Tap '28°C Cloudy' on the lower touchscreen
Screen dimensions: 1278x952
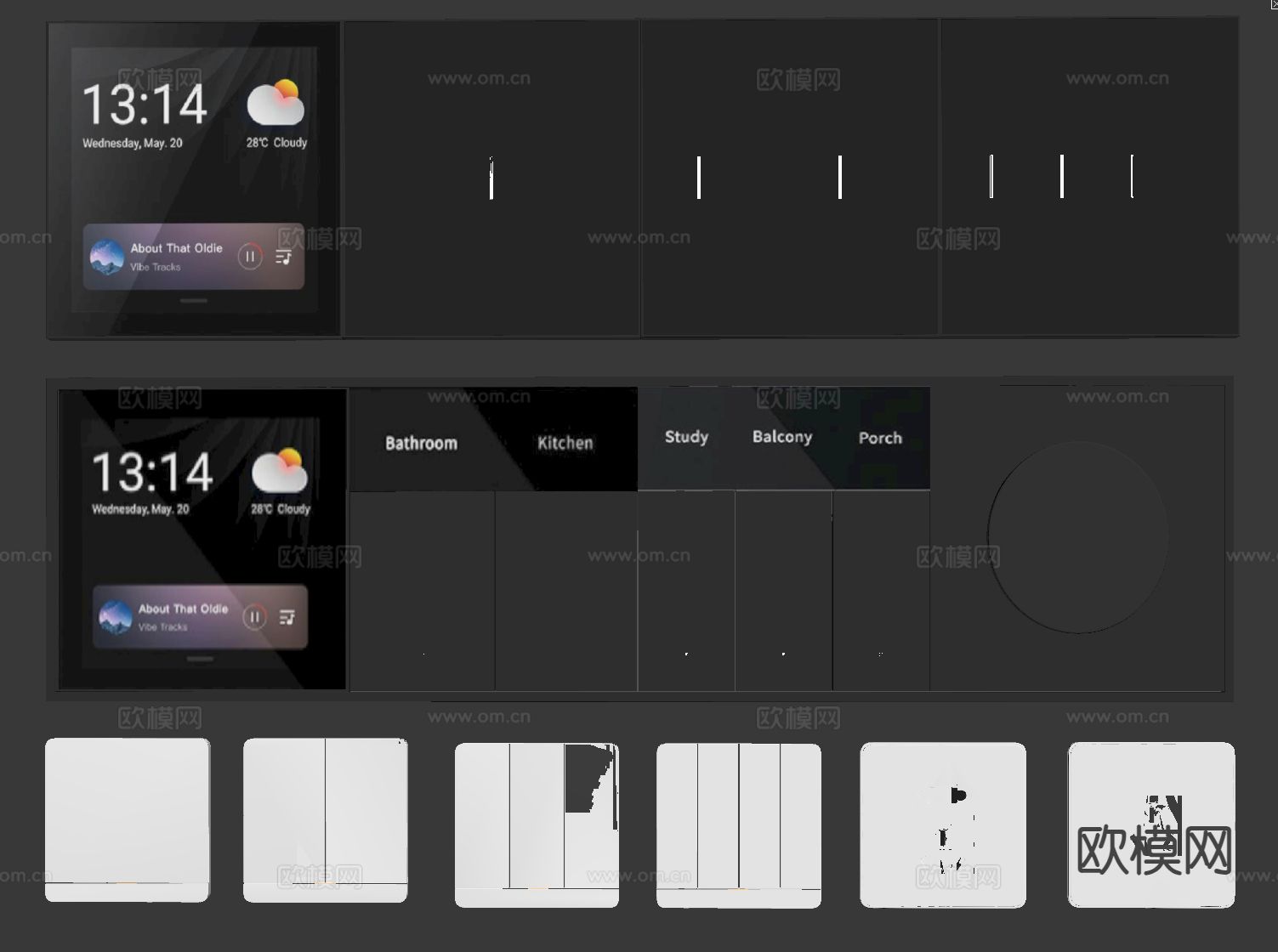pyautogui.click(x=281, y=509)
